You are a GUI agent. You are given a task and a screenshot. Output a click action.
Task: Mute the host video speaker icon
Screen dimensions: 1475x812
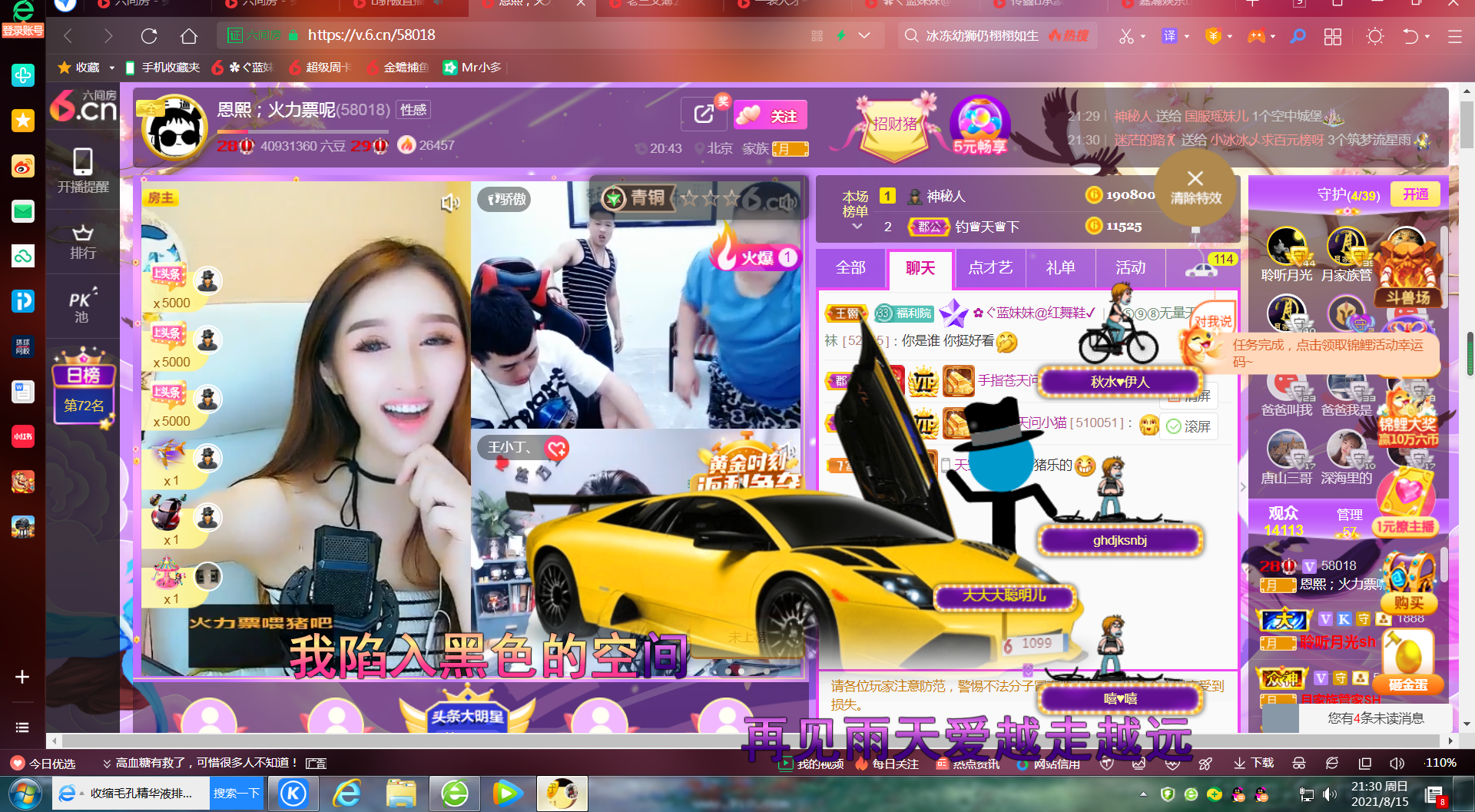450,203
